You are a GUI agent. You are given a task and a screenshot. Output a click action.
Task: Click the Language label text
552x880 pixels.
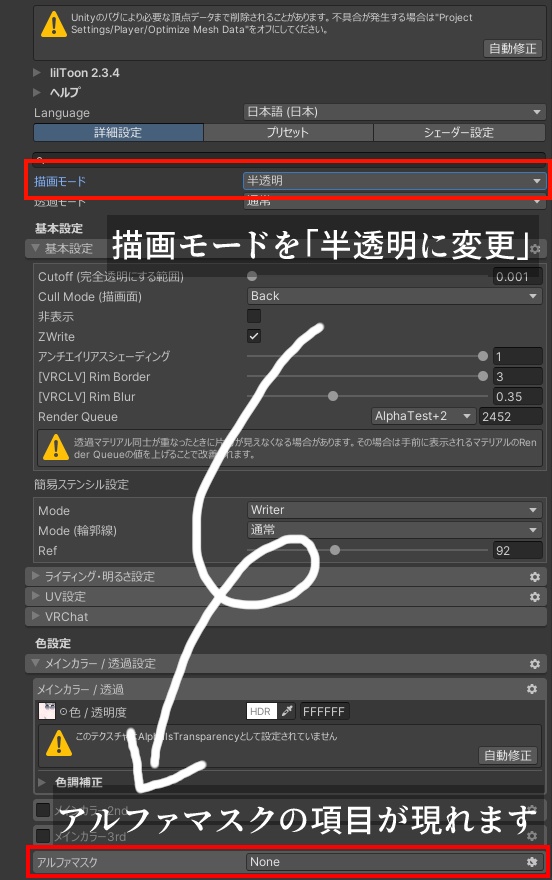[x=62, y=113]
